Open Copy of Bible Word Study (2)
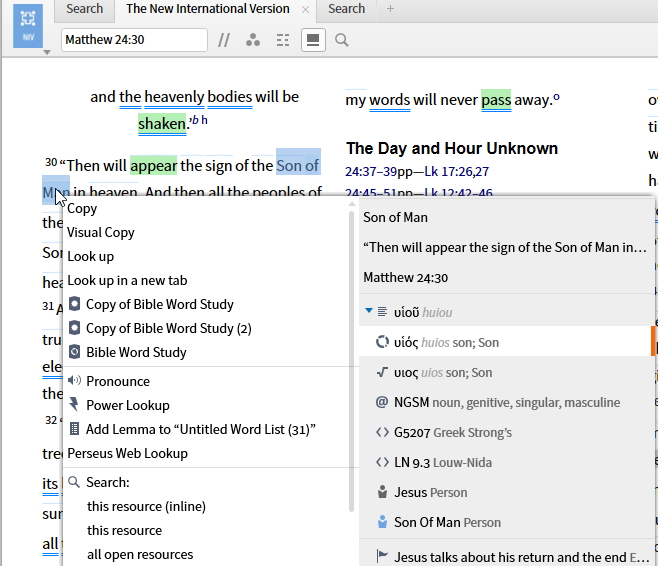658x566 pixels. [168, 328]
